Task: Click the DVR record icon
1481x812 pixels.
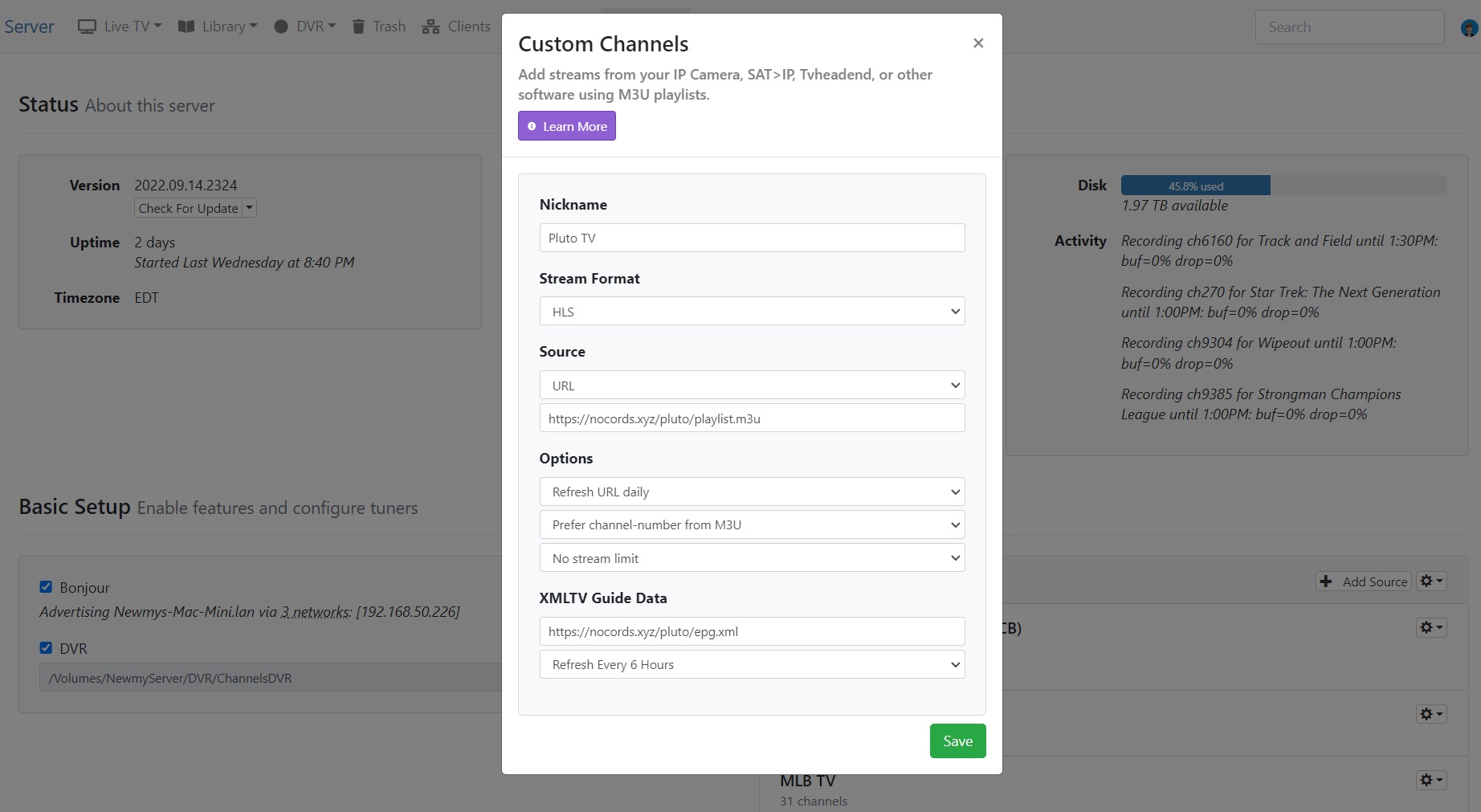Action: point(281,26)
